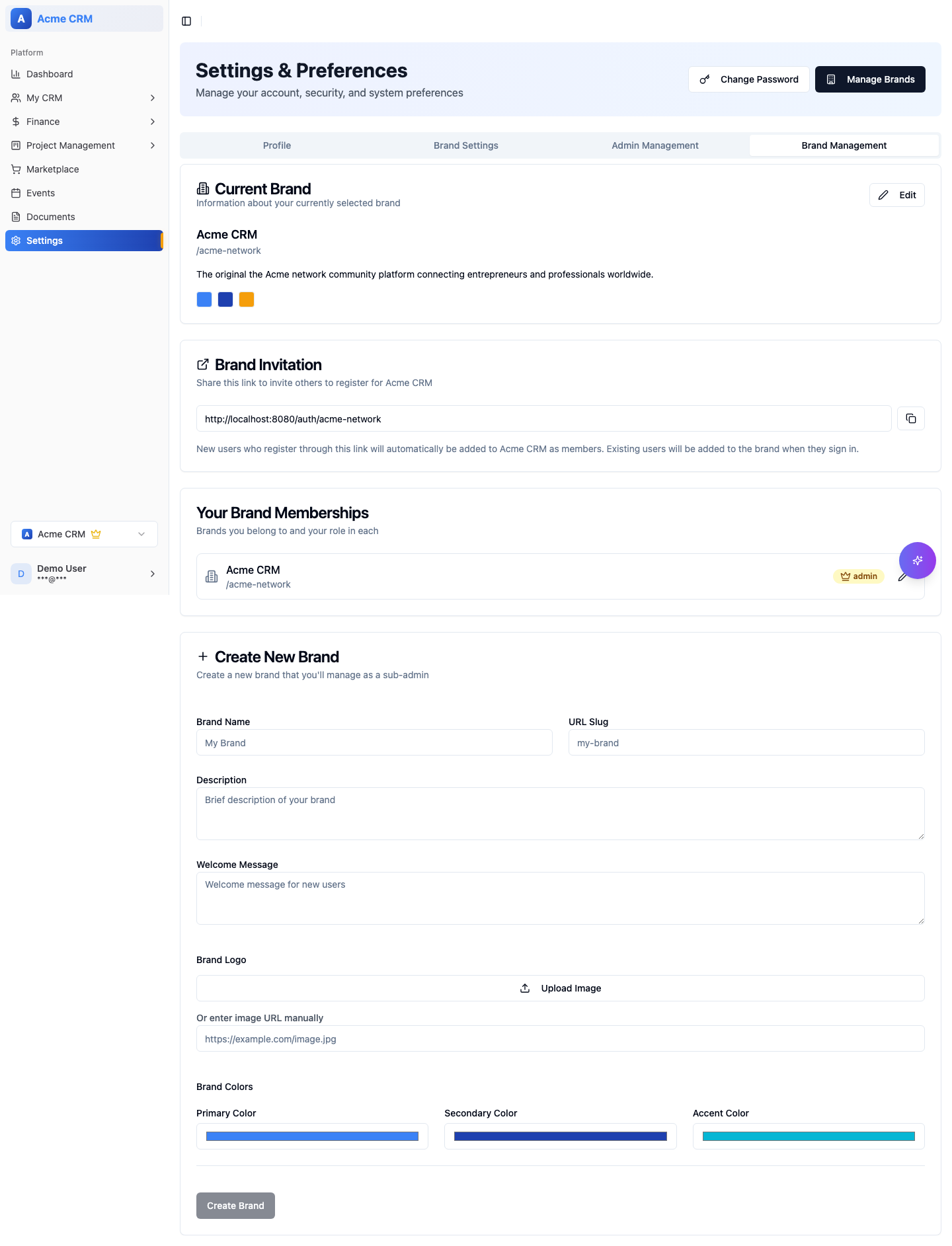The image size is (952, 1246).
Task: Click the invitation URL field
Action: pos(543,418)
